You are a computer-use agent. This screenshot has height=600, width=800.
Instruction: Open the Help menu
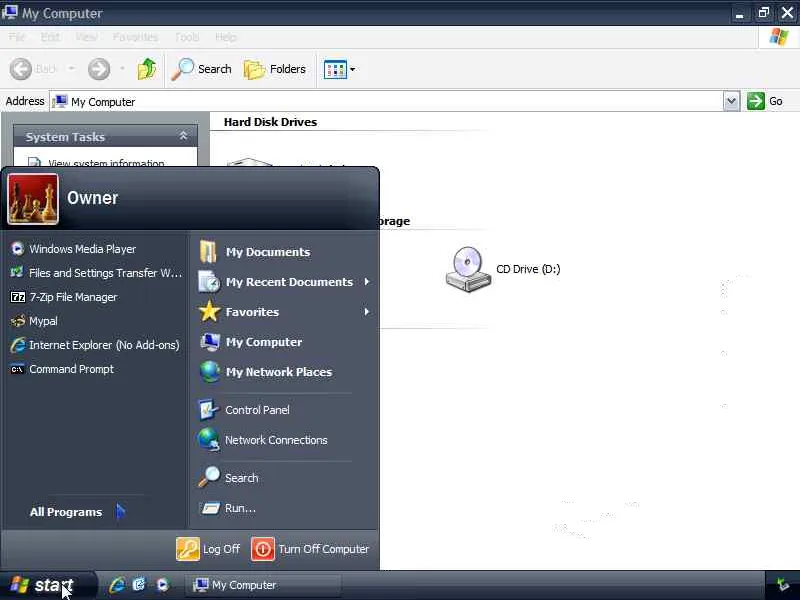pyautogui.click(x=226, y=37)
